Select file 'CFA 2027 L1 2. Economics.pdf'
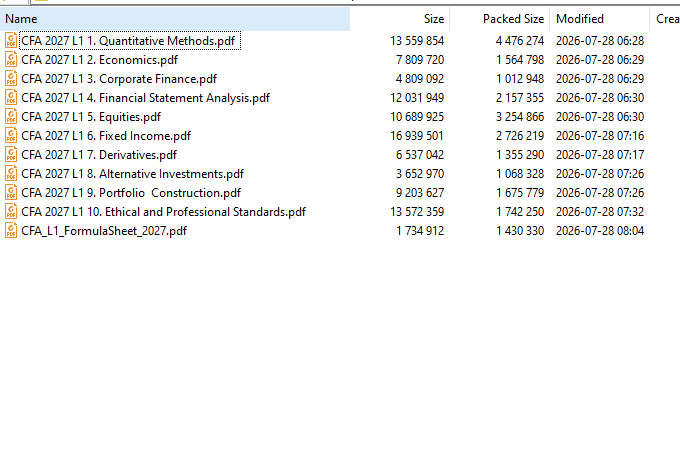The width and height of the screenshot is (680, 458). (x=99, y=60)
